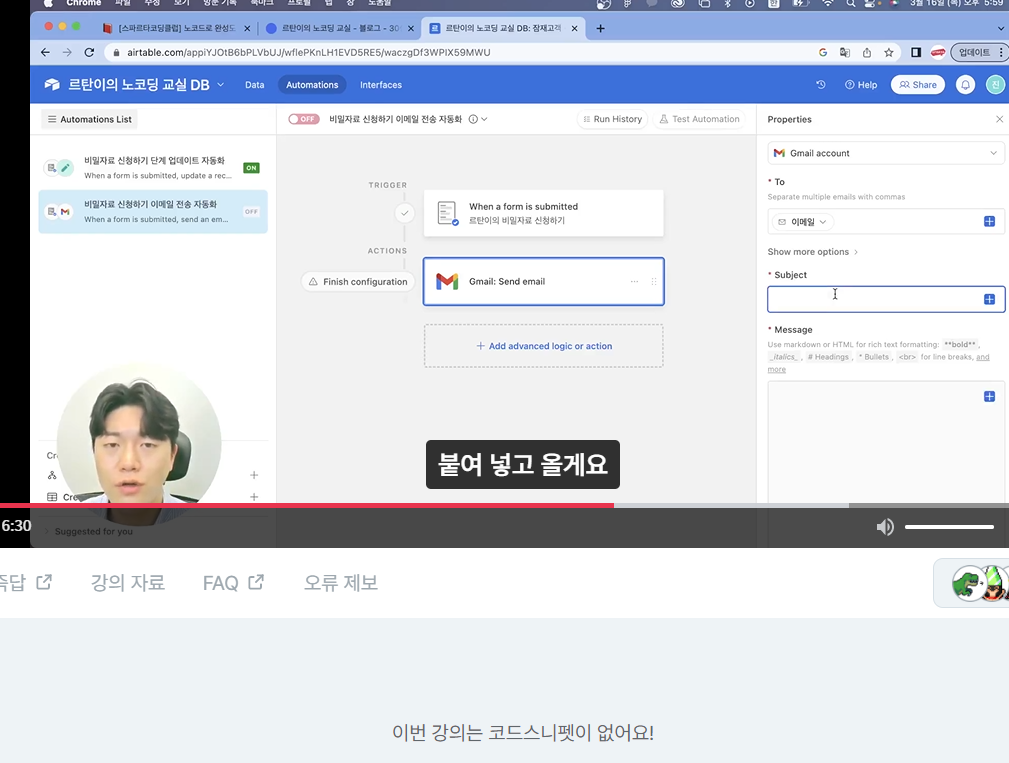Toggle the ON badge of 단계 업데이트 자동화
1009x763 pixels.
(x=251, y=168)
